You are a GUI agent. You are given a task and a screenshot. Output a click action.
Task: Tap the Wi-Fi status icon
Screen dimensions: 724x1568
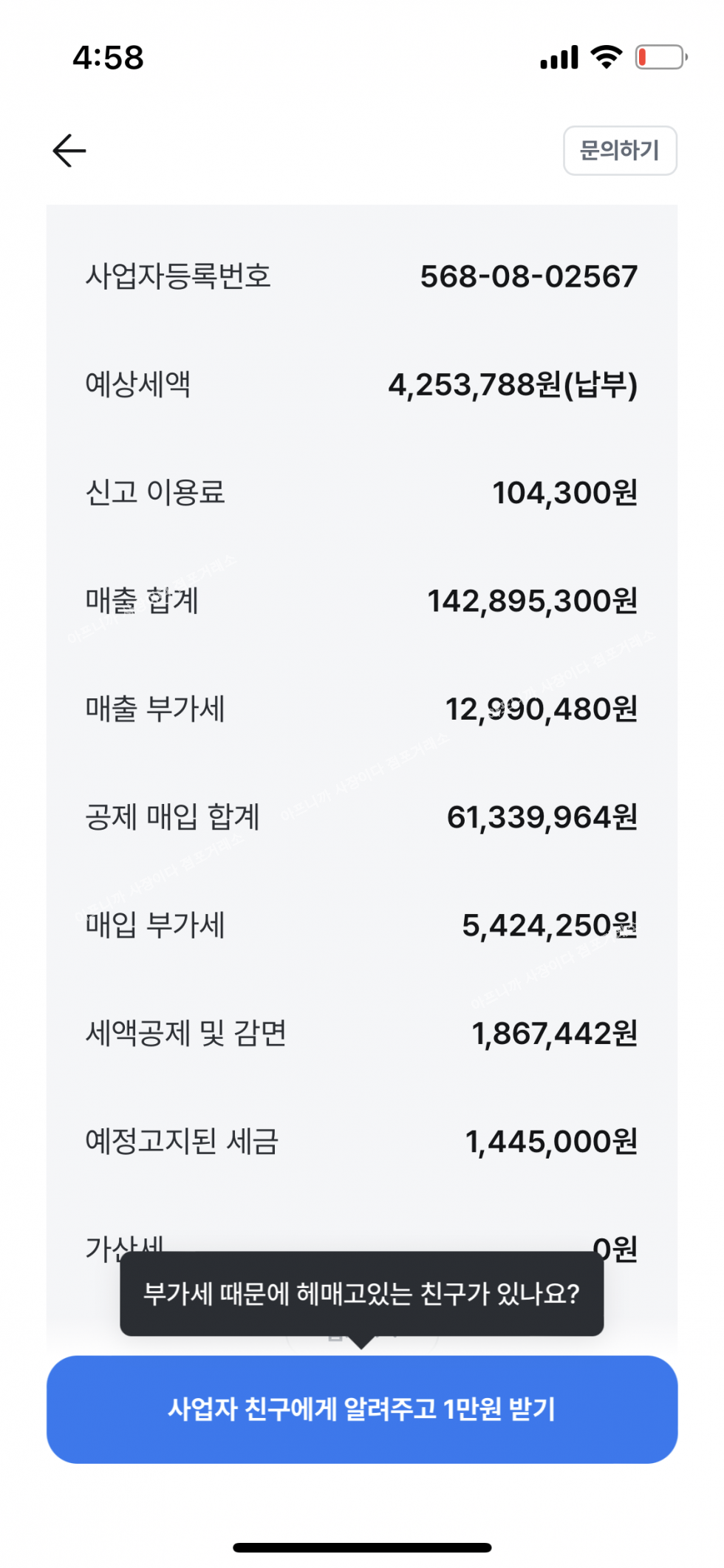point(606,57)
